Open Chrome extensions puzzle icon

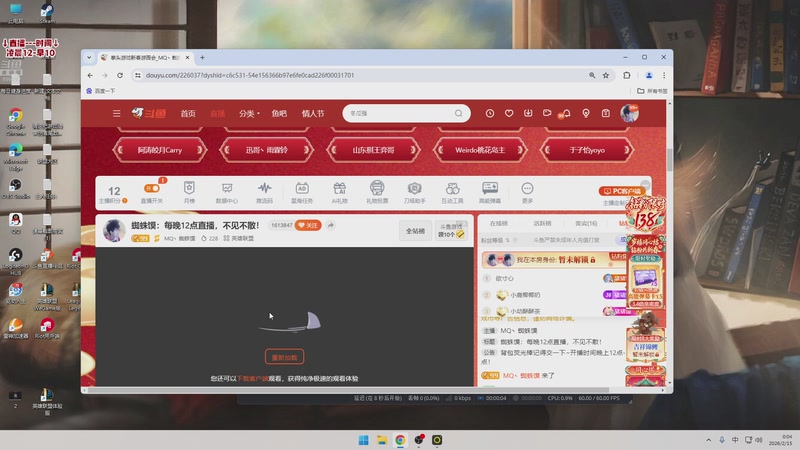(x=627, y=75)
